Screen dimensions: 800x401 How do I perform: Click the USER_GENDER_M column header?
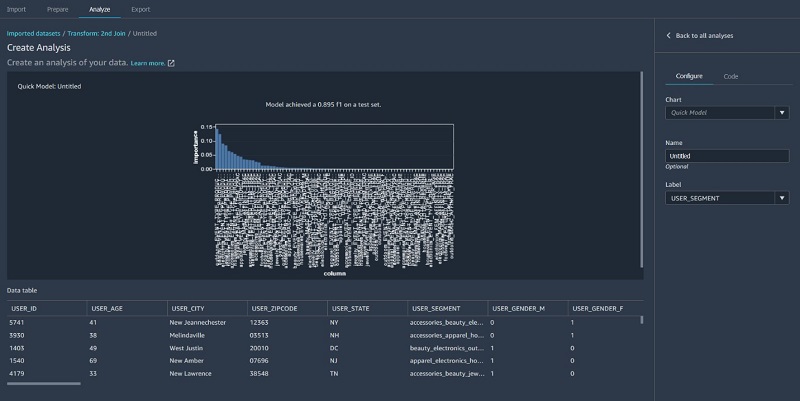528,309
